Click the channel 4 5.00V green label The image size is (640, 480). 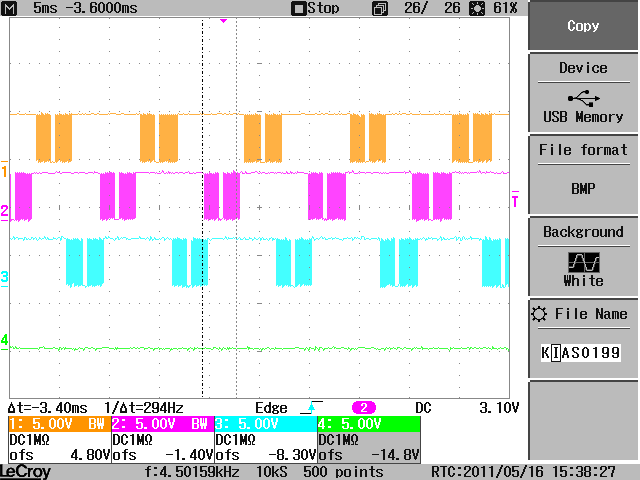tap(369, 424)
